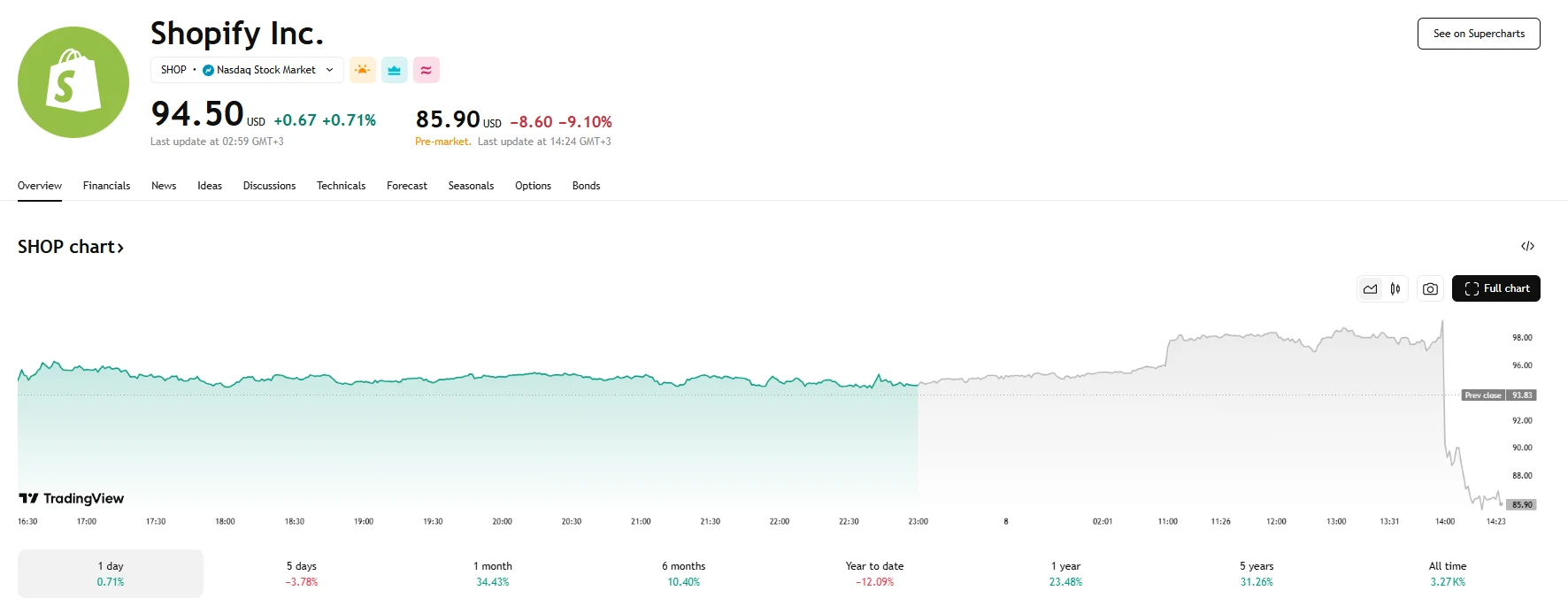The height and width of the screenshot is (606, 1568).
Task: Select the 5 days range
Action: 302,573
